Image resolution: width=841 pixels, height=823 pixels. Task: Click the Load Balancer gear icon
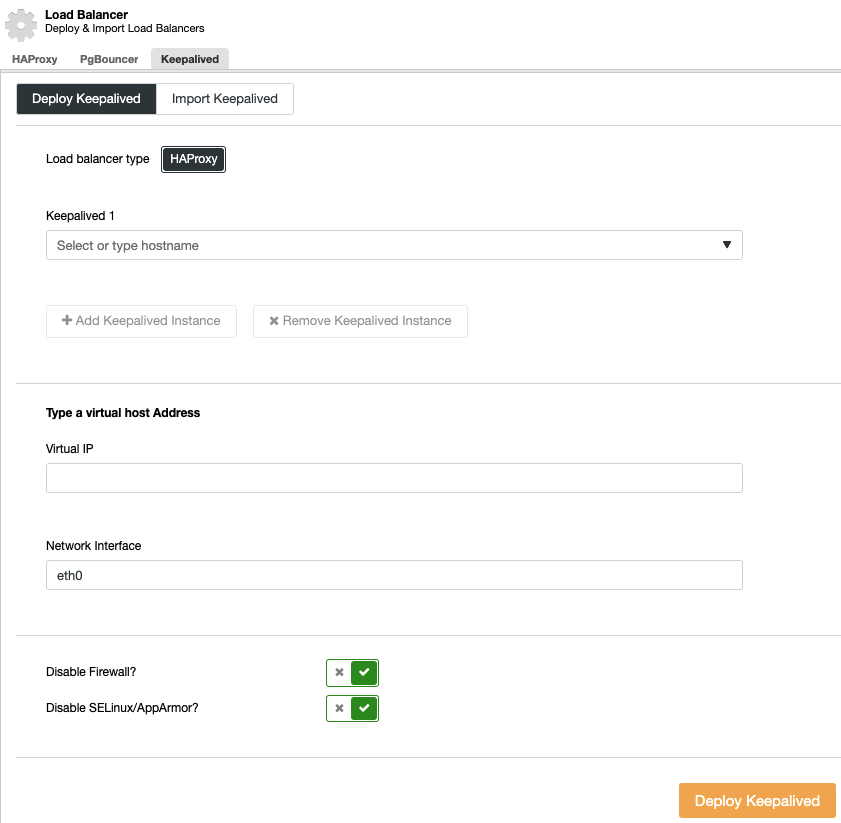tap(20, 25)
